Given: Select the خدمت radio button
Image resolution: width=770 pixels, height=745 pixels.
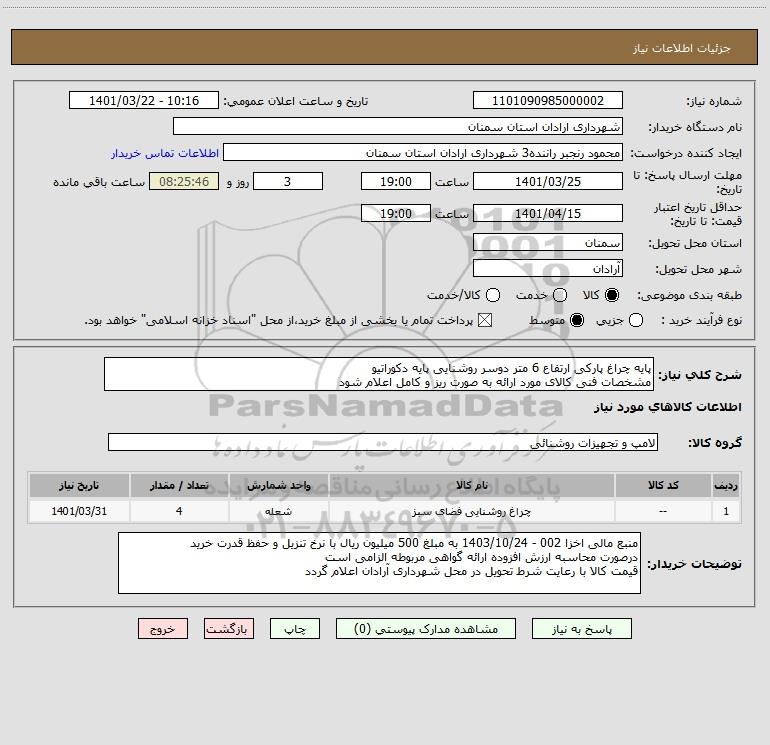Looking at the screenshot, I should pyautogui.click(x=560, y=295).
